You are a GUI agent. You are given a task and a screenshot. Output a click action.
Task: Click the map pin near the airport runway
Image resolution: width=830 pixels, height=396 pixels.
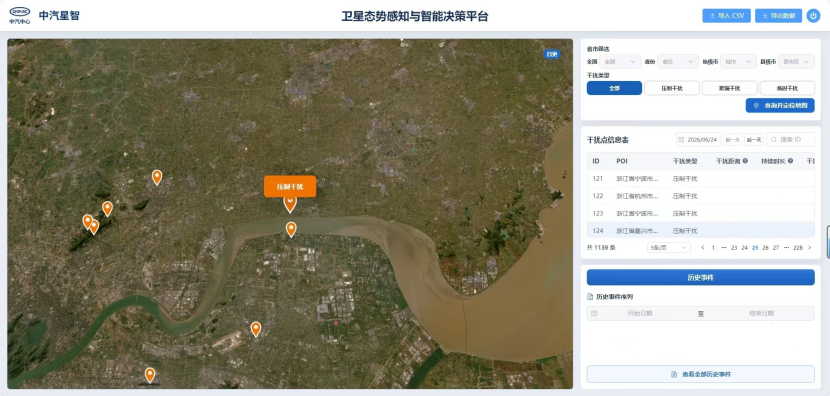(256, 329)
